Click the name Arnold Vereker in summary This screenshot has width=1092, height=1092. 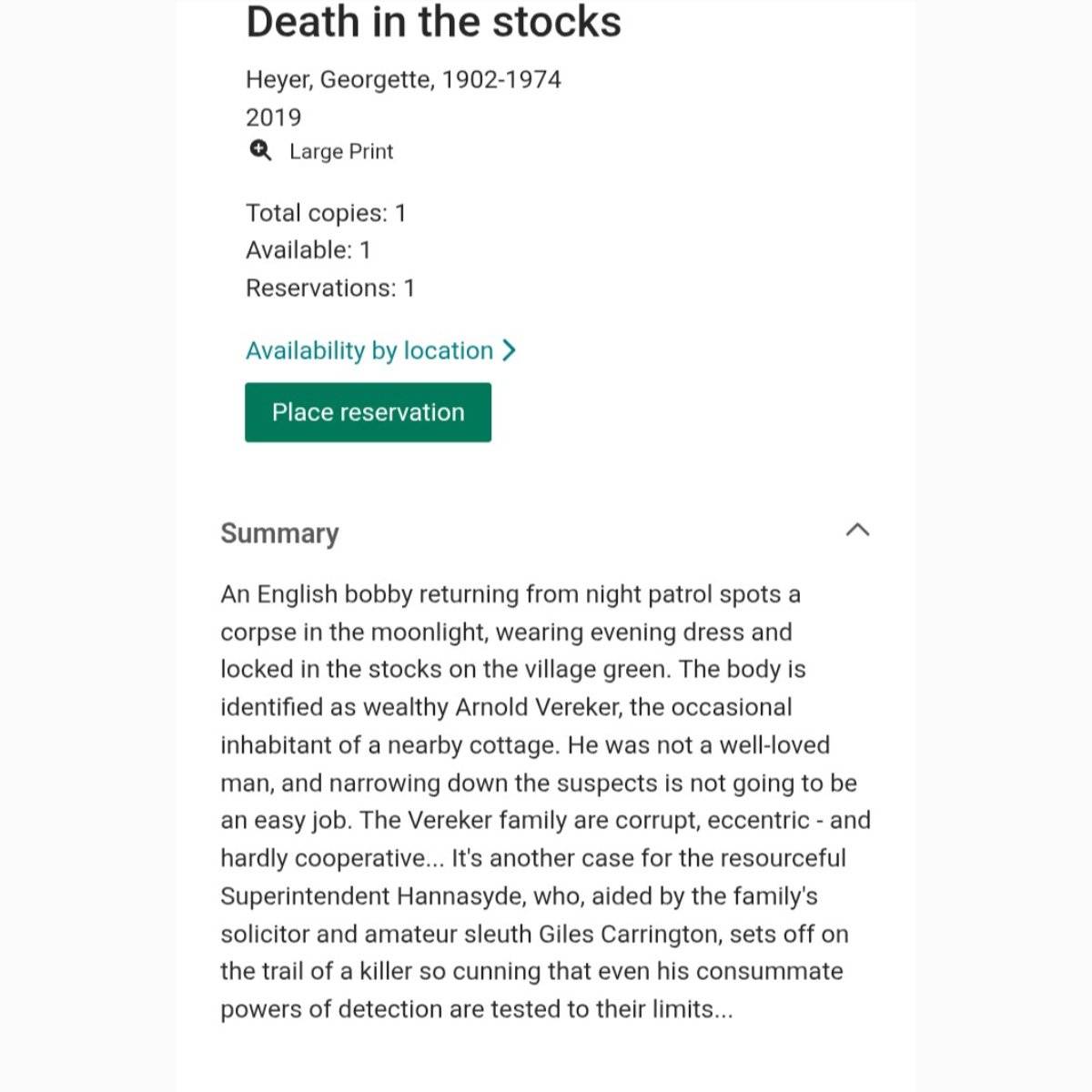point(539,707)
